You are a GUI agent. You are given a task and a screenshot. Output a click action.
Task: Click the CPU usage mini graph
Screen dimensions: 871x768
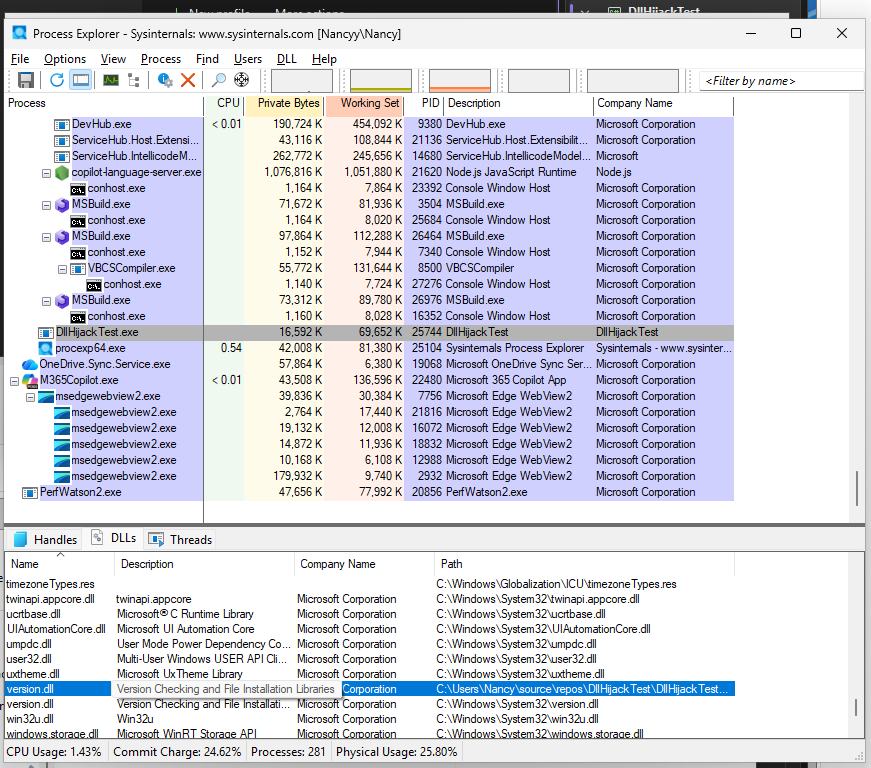pyautogui.click(x=302, y=81)
